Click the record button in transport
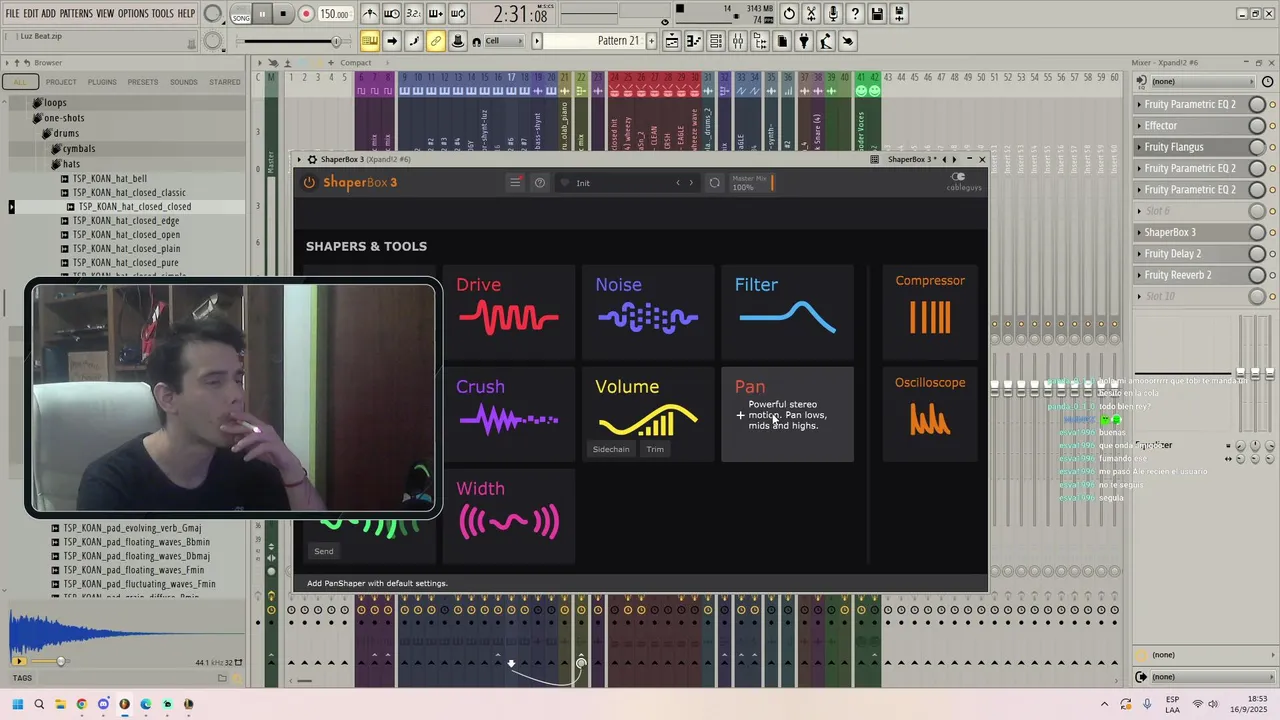This screenshot has width=1280, height=720. point(306,14)
